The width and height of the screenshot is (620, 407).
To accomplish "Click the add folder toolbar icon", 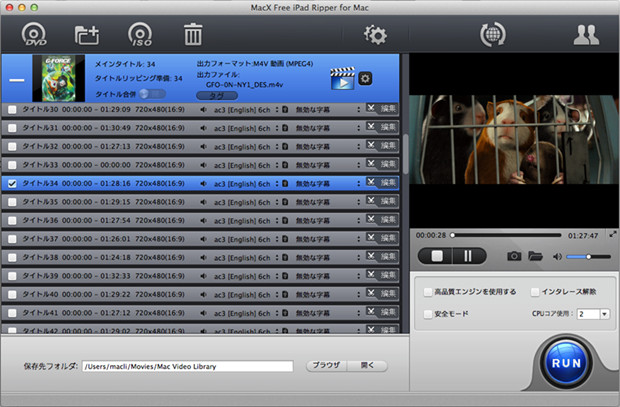I will pyautogui.click(x=88, y=36).
